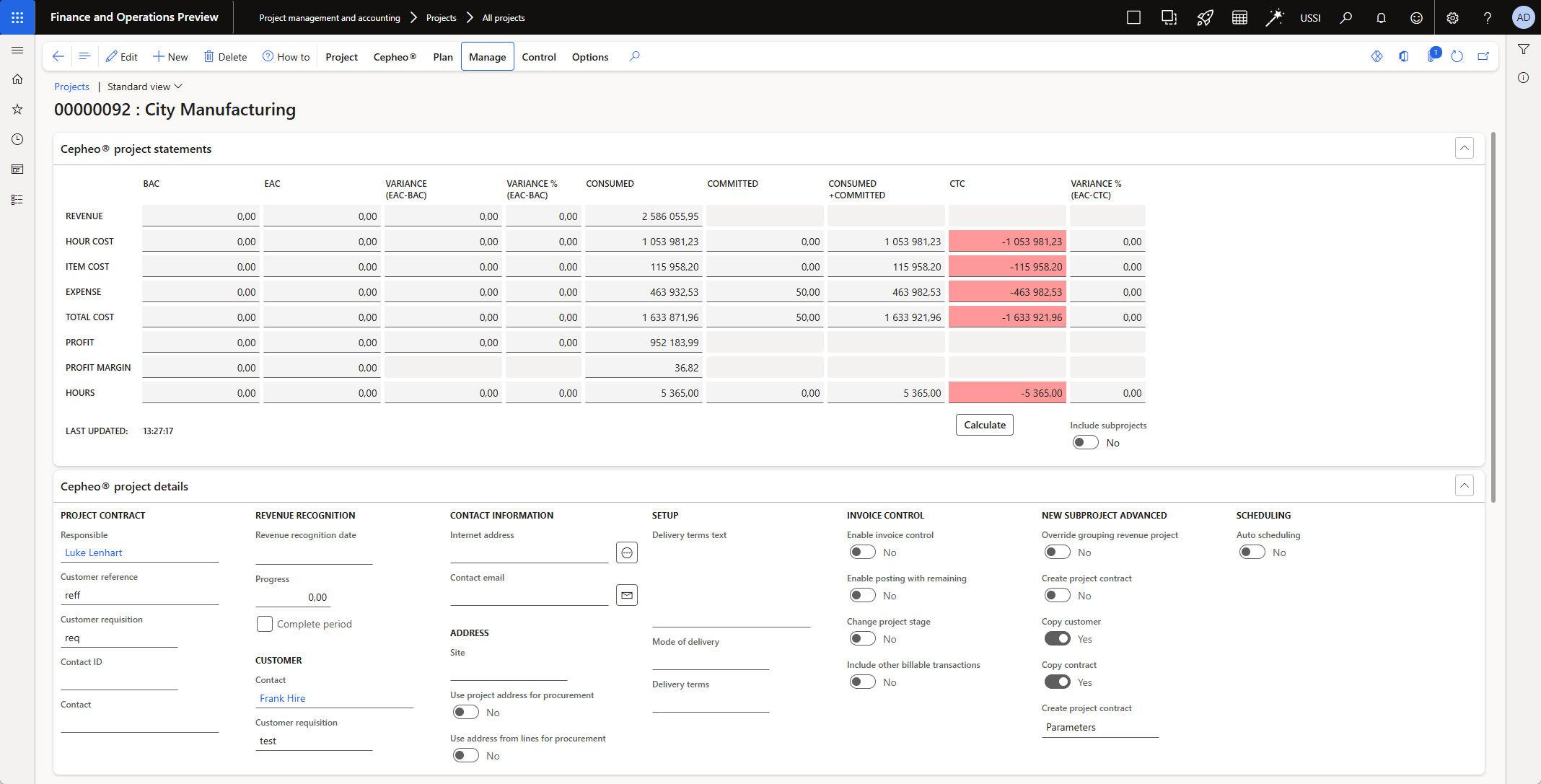Turn off Copy customer toggle
This screenshot has height=784, width=1541.
[x=1057, y=639]
